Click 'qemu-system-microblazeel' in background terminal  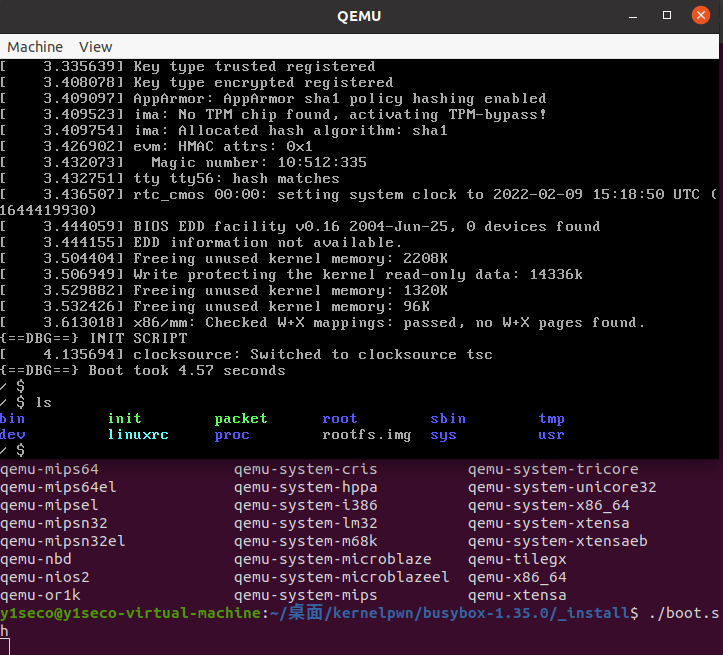tap(342, 577)
